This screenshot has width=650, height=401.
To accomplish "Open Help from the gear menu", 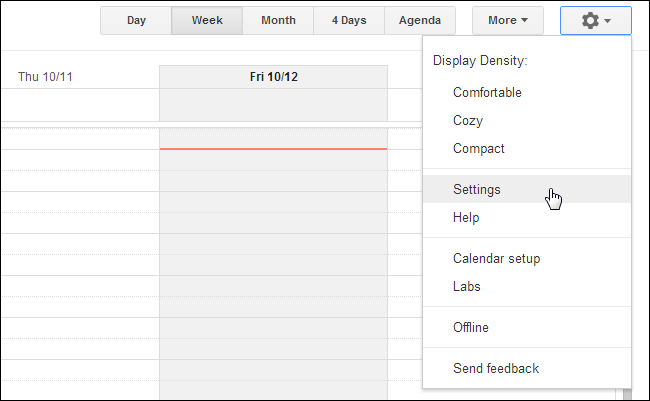I will [466, 217].
